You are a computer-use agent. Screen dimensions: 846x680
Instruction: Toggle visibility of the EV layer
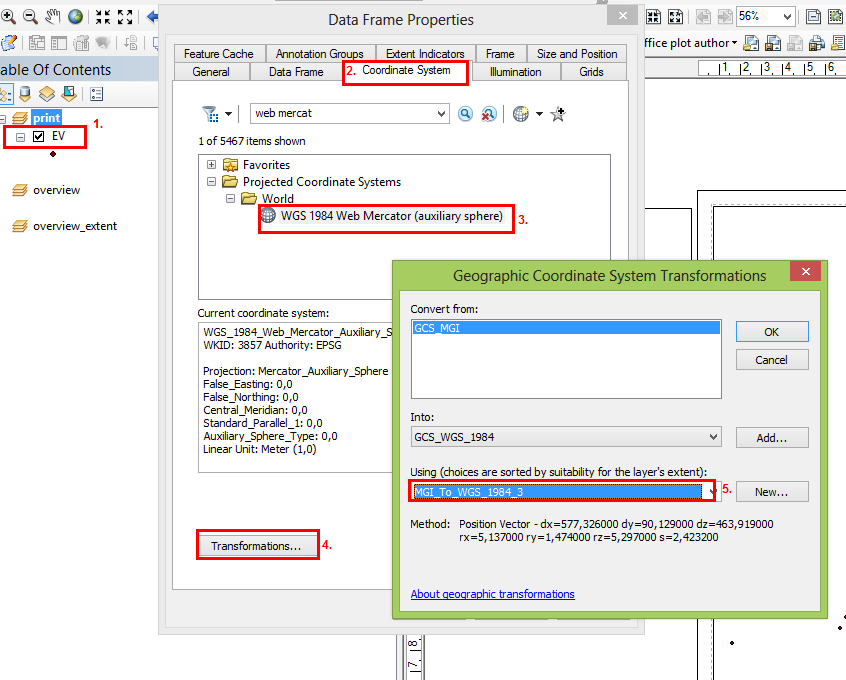tap(38, 136)
